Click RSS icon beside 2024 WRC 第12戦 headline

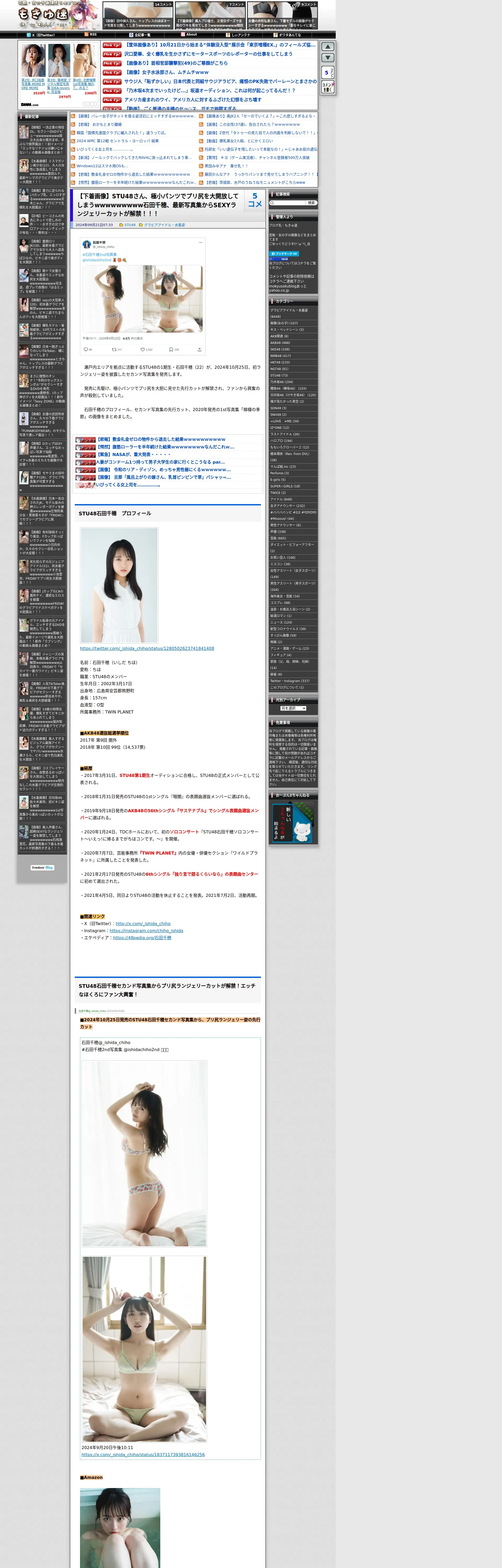click(x=73, y=141)
